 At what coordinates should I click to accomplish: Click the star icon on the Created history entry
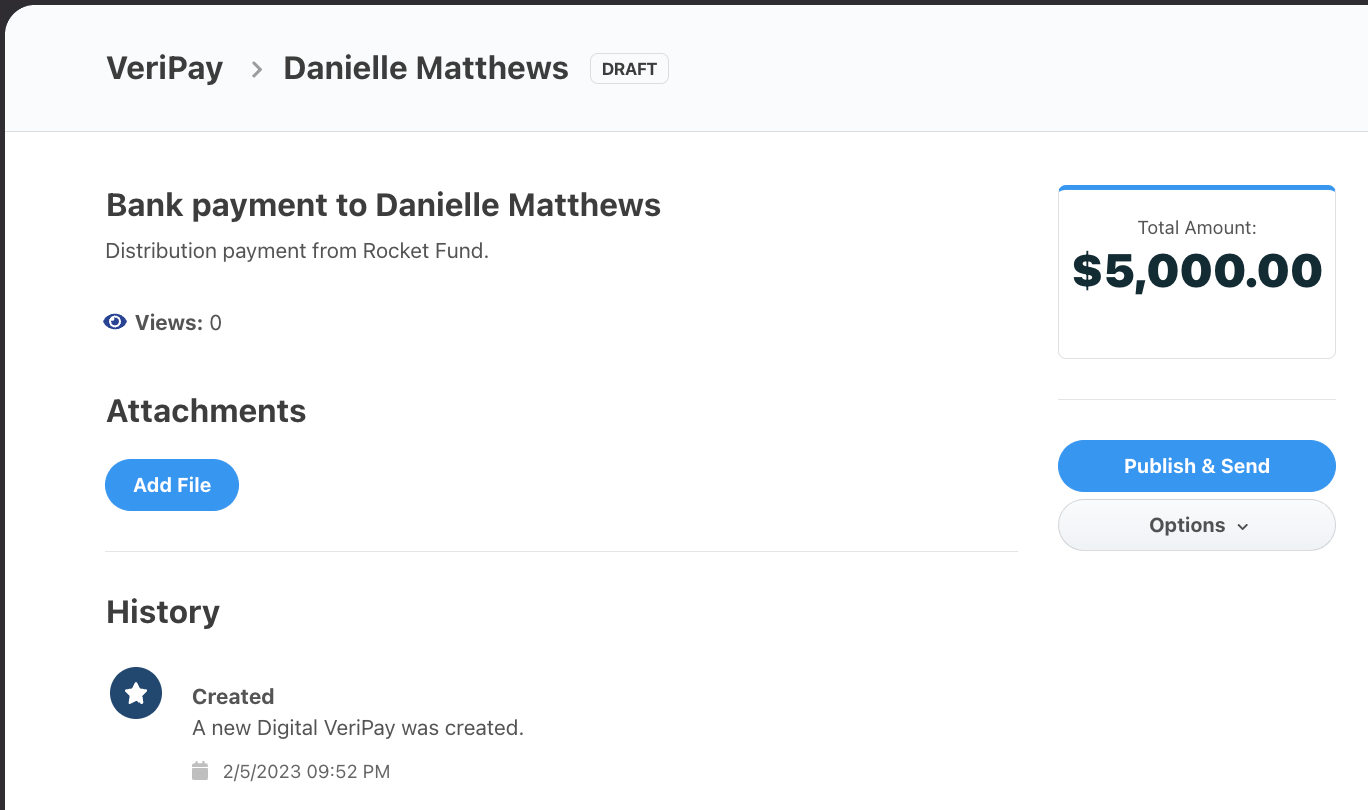136,692
